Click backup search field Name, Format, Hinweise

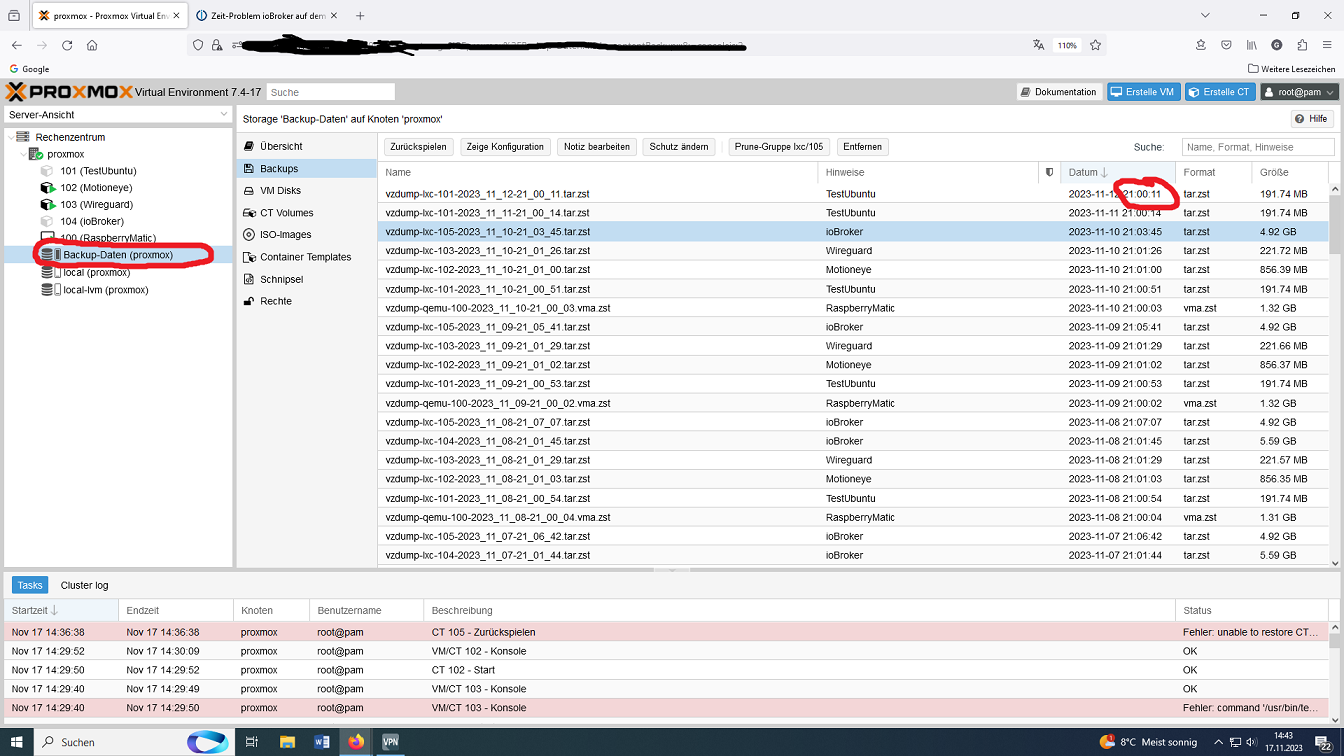tap(1257, 147)
